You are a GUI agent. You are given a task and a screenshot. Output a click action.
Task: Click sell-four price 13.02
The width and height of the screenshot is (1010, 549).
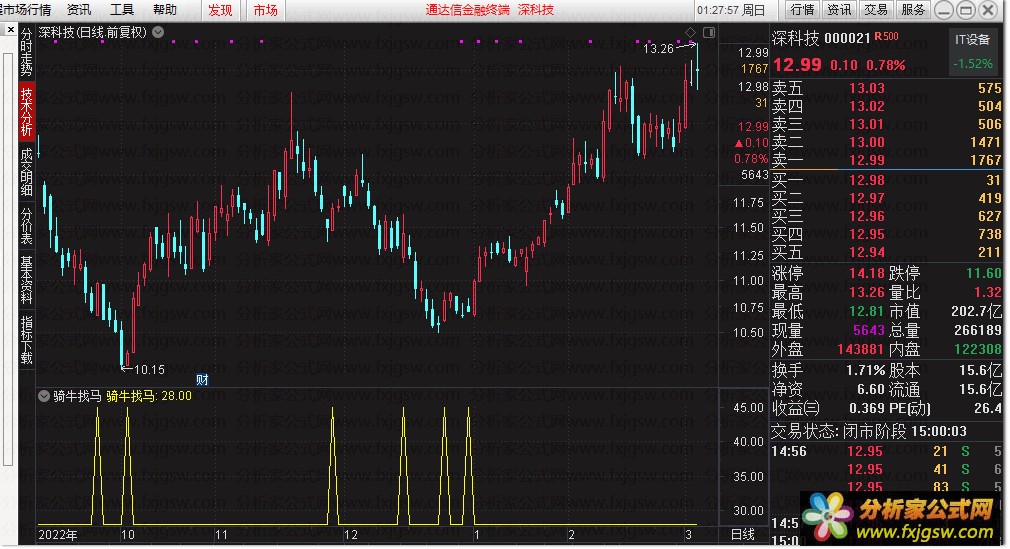(866, 106)
